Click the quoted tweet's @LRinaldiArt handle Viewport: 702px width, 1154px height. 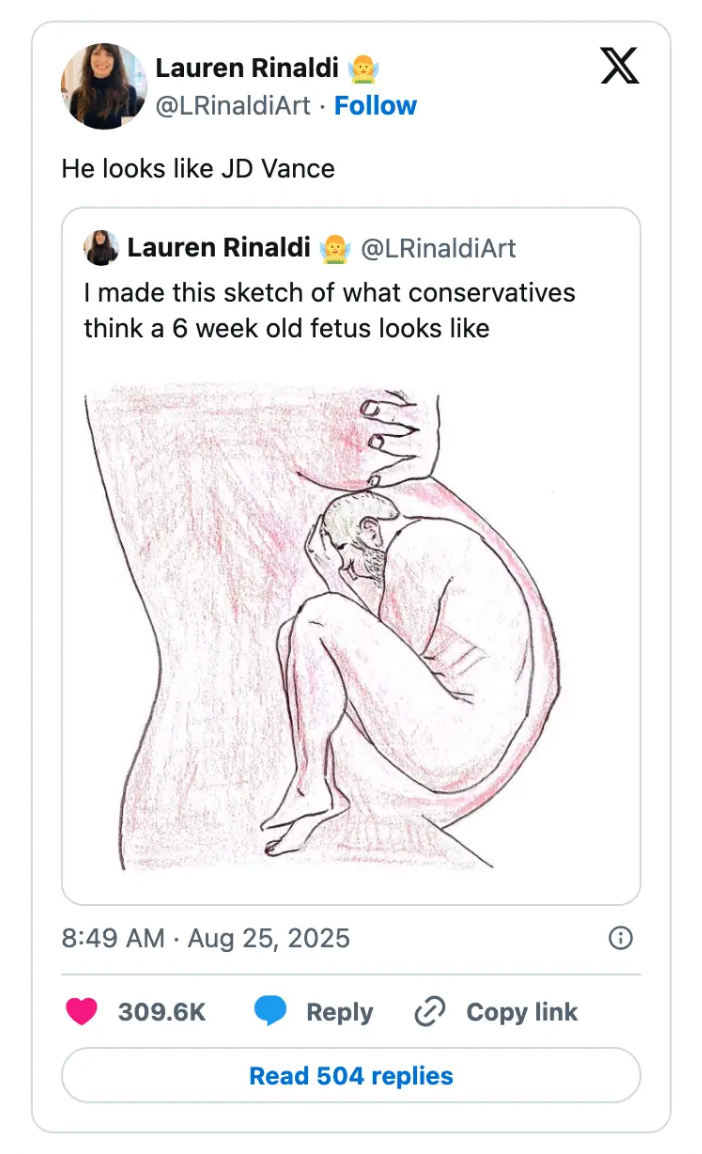[x=440, y=247]
